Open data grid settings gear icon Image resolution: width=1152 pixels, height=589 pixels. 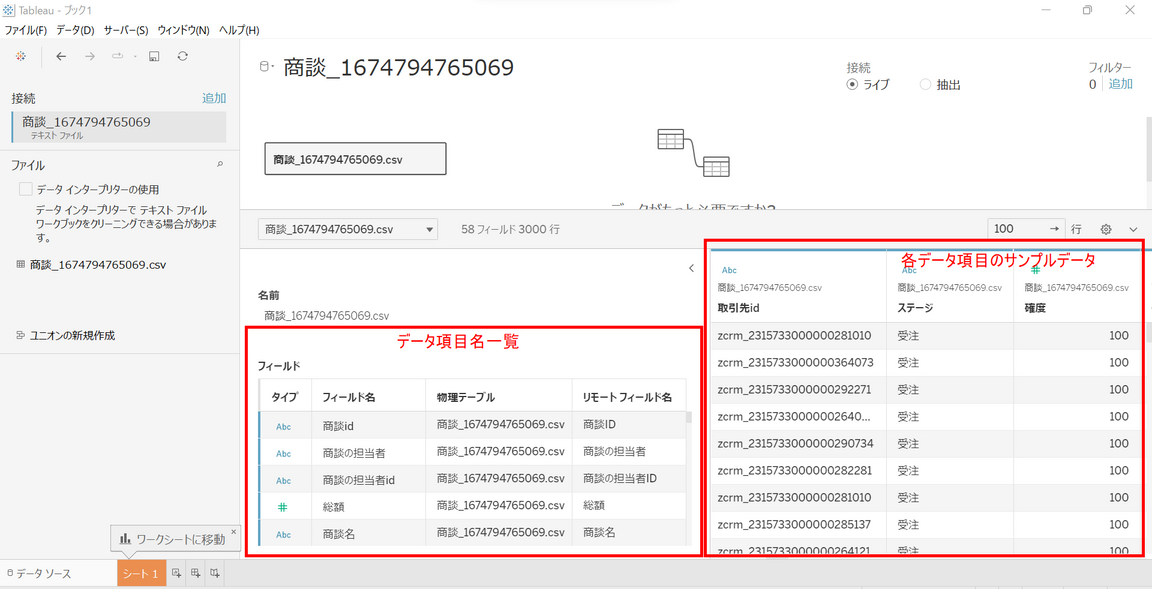pyautogui.click(x=1106, y=229)
